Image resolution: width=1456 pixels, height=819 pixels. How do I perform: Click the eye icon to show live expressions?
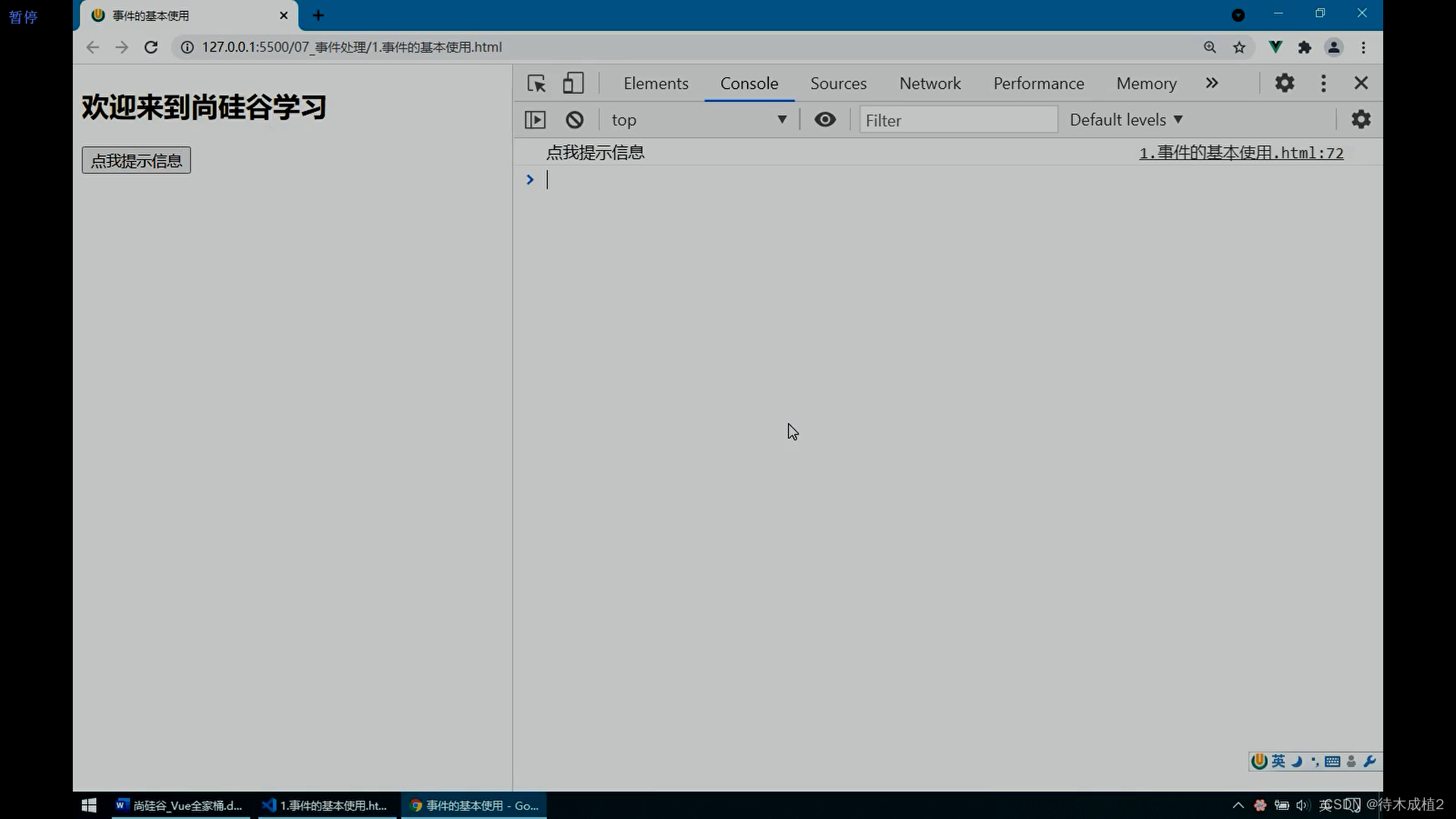pyautogui.click(x=825, y=120)
